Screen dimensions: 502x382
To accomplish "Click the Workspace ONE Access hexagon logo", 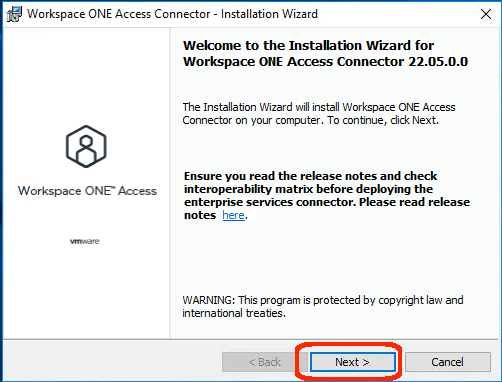I will 86,146.
